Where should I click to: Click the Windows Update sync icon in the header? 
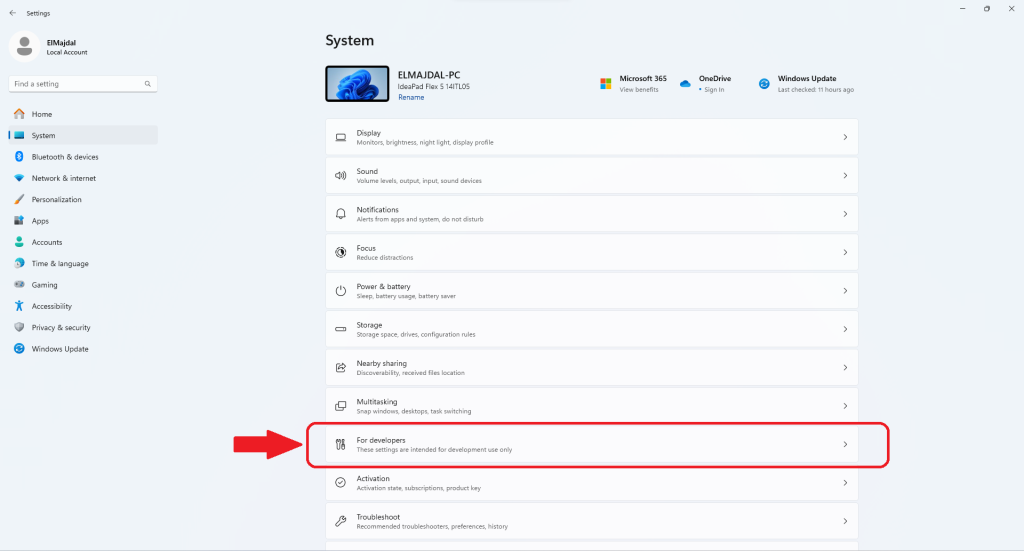point(764,84)
